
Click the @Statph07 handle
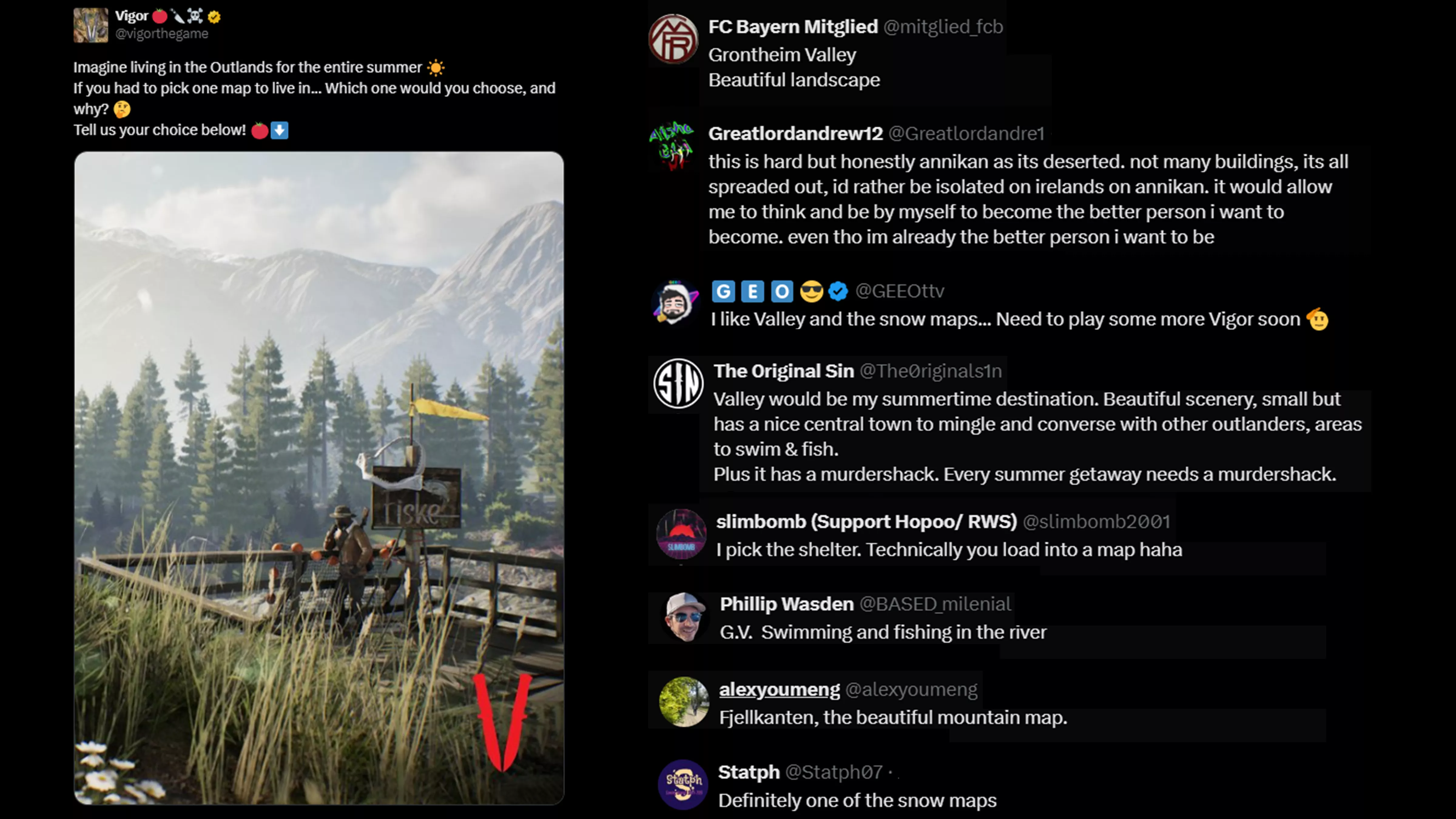pos(834,772)
